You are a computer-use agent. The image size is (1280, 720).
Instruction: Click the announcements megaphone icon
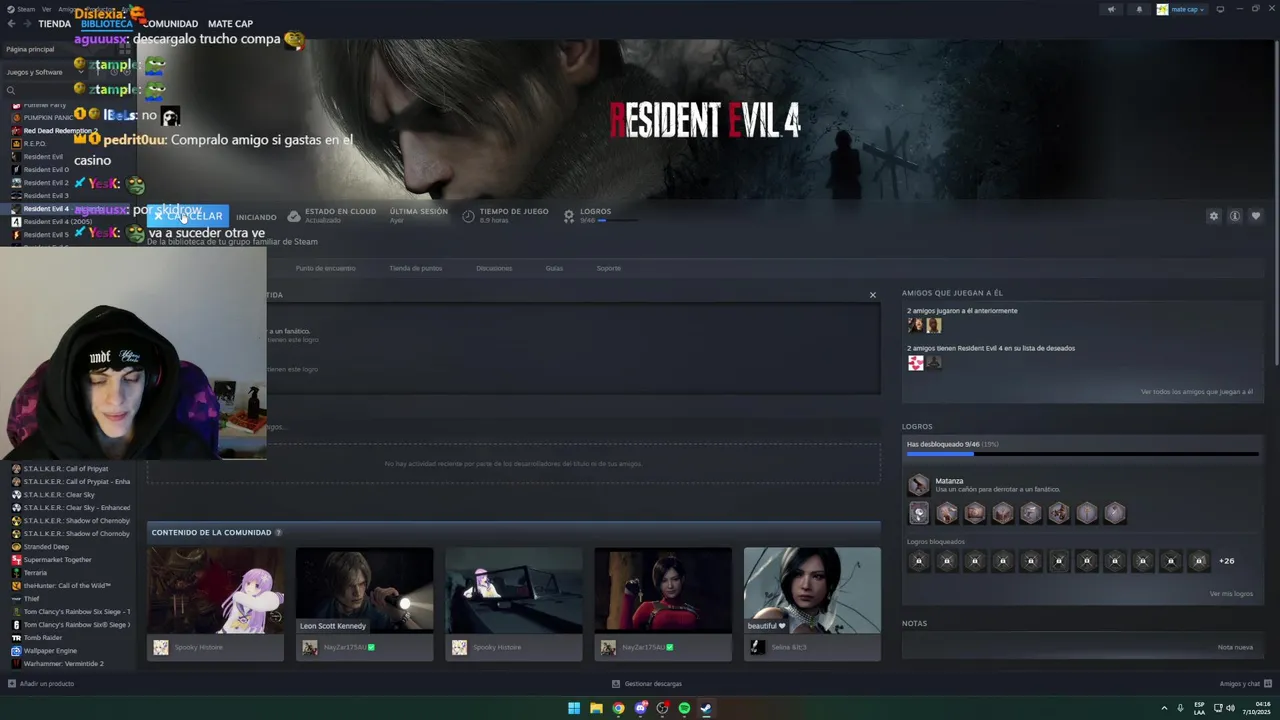1111,9
